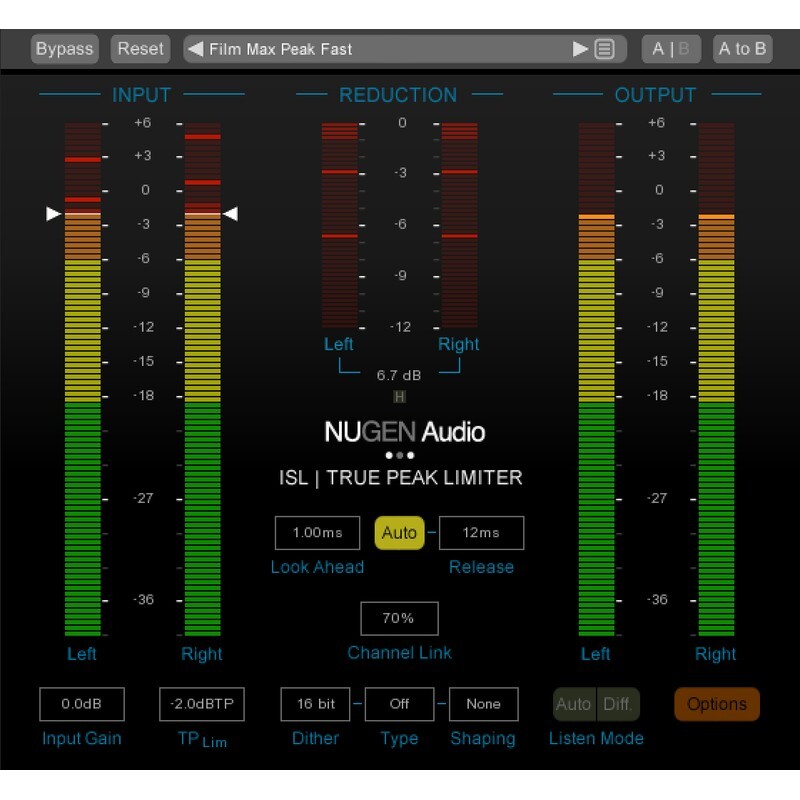Toggle Diff. listen mode

pos(618,704)
